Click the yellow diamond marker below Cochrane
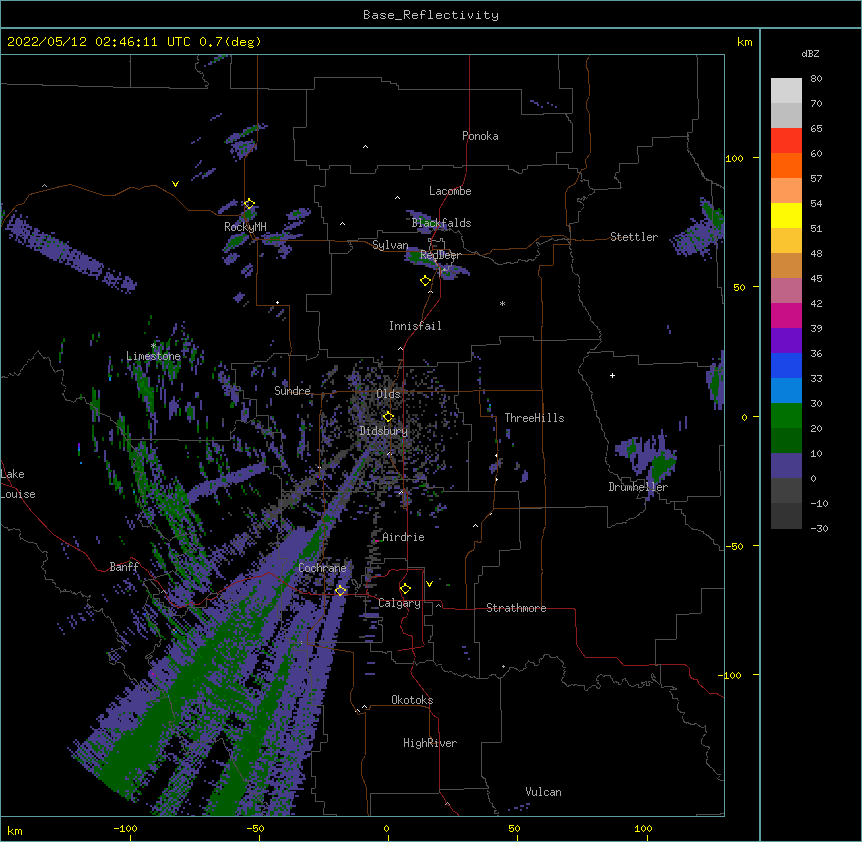The image size is (862, 842). tap(340, 590)
